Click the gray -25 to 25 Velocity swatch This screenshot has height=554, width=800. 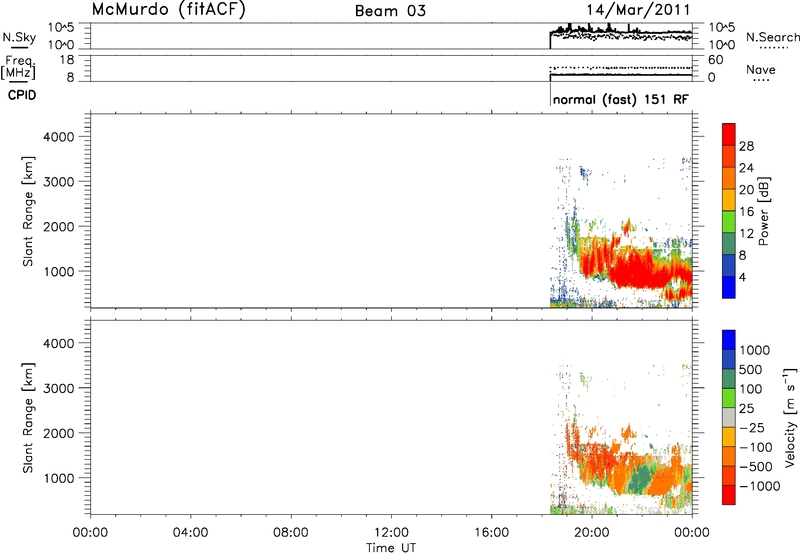(x=729, y=418)
